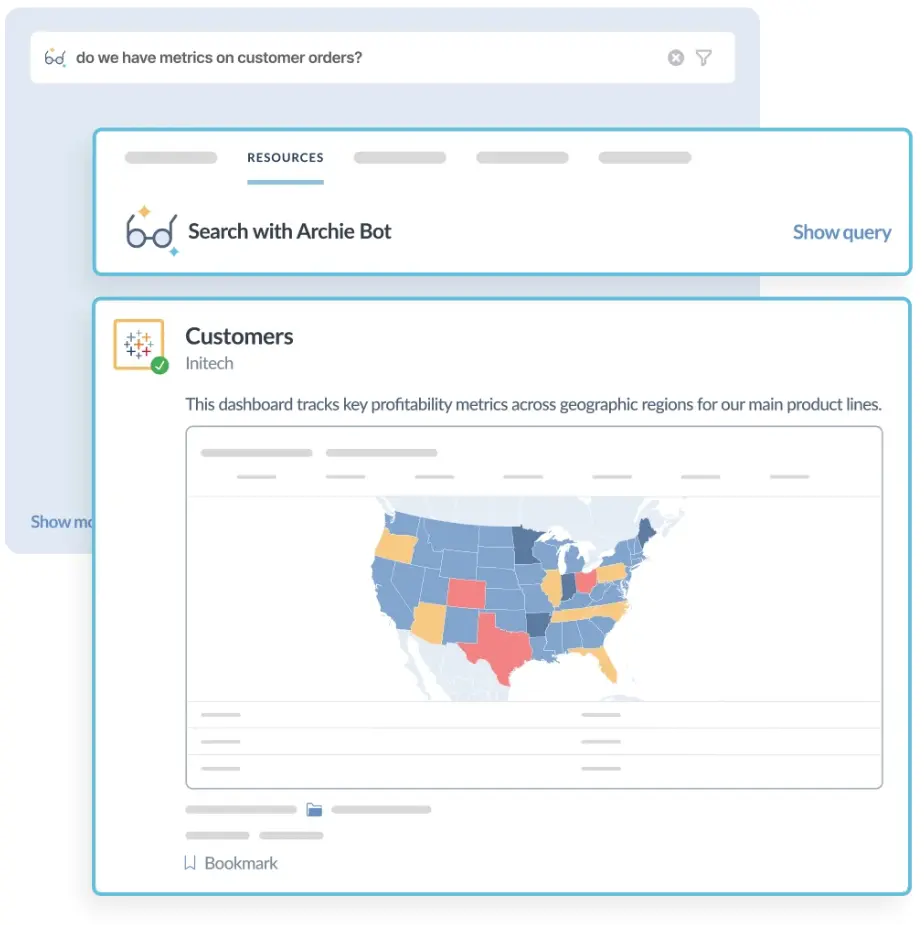Click the Archie glasses icon in the search bar
This screenshot has height=925, width=924.
[x=55, y=58]
